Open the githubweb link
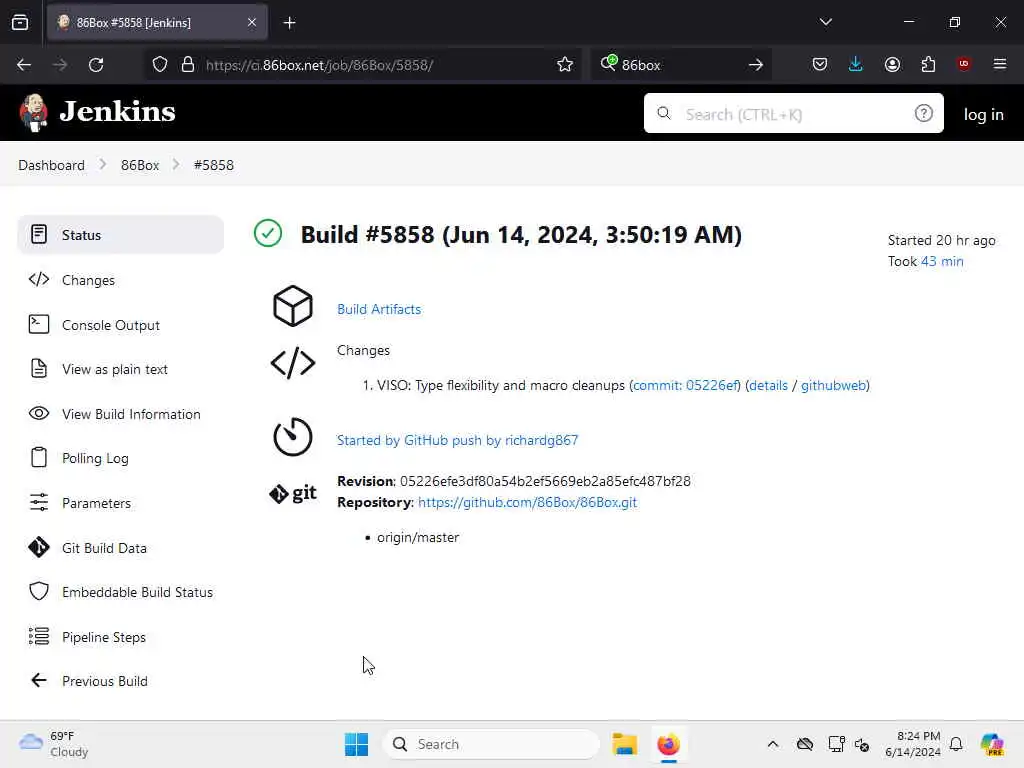This screenshot has width=1024, height=768. coord(833,385)
